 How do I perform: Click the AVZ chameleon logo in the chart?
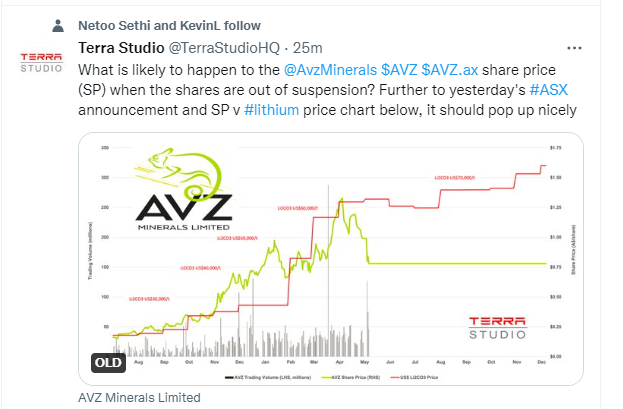(x=184, y=189)
